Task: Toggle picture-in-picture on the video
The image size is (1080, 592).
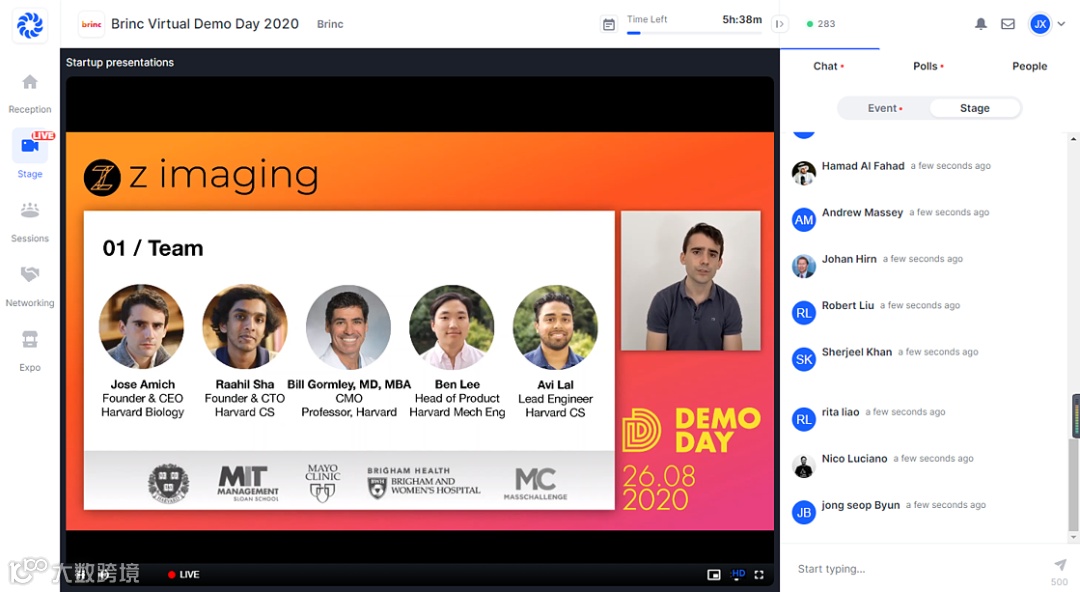Action: [714, 574]
